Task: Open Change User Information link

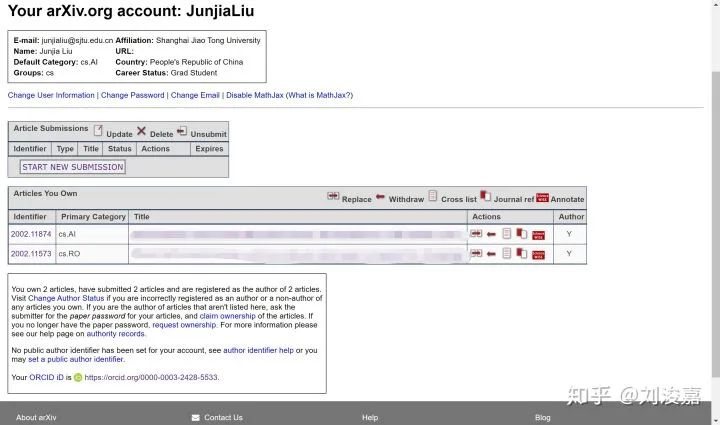Action: [x=51, y=95]
